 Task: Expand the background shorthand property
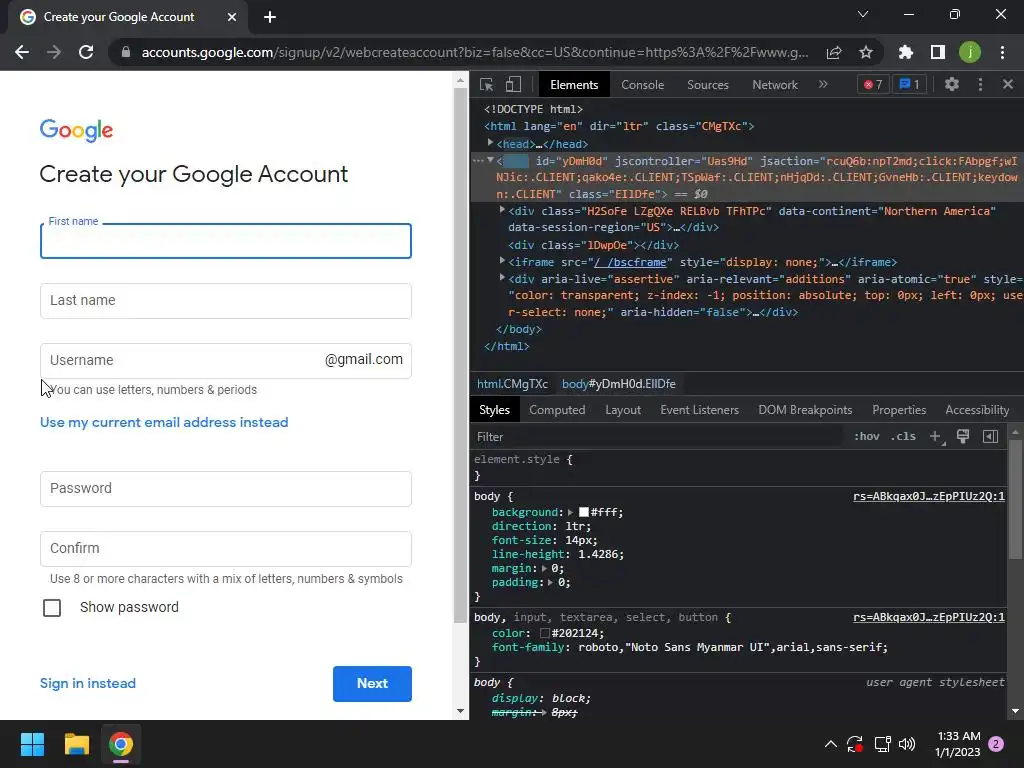click(x=570, y=513)
